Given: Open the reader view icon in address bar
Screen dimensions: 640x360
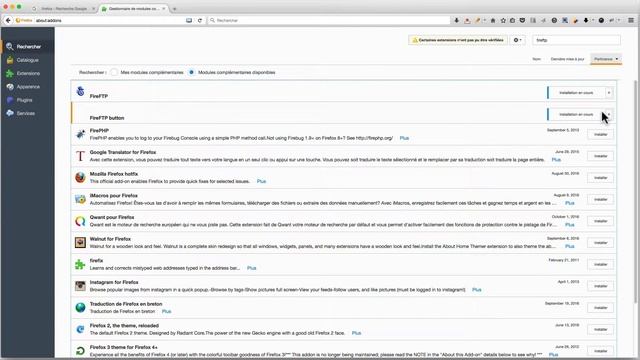Looking at the screenshot, I should click(x=189, y=20).
